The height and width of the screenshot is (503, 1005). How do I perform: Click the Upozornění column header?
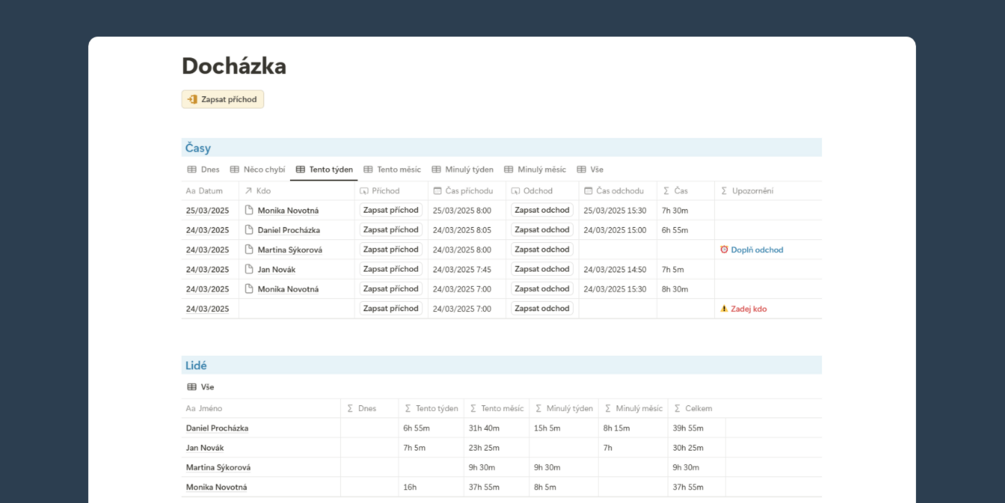point(768,191)
